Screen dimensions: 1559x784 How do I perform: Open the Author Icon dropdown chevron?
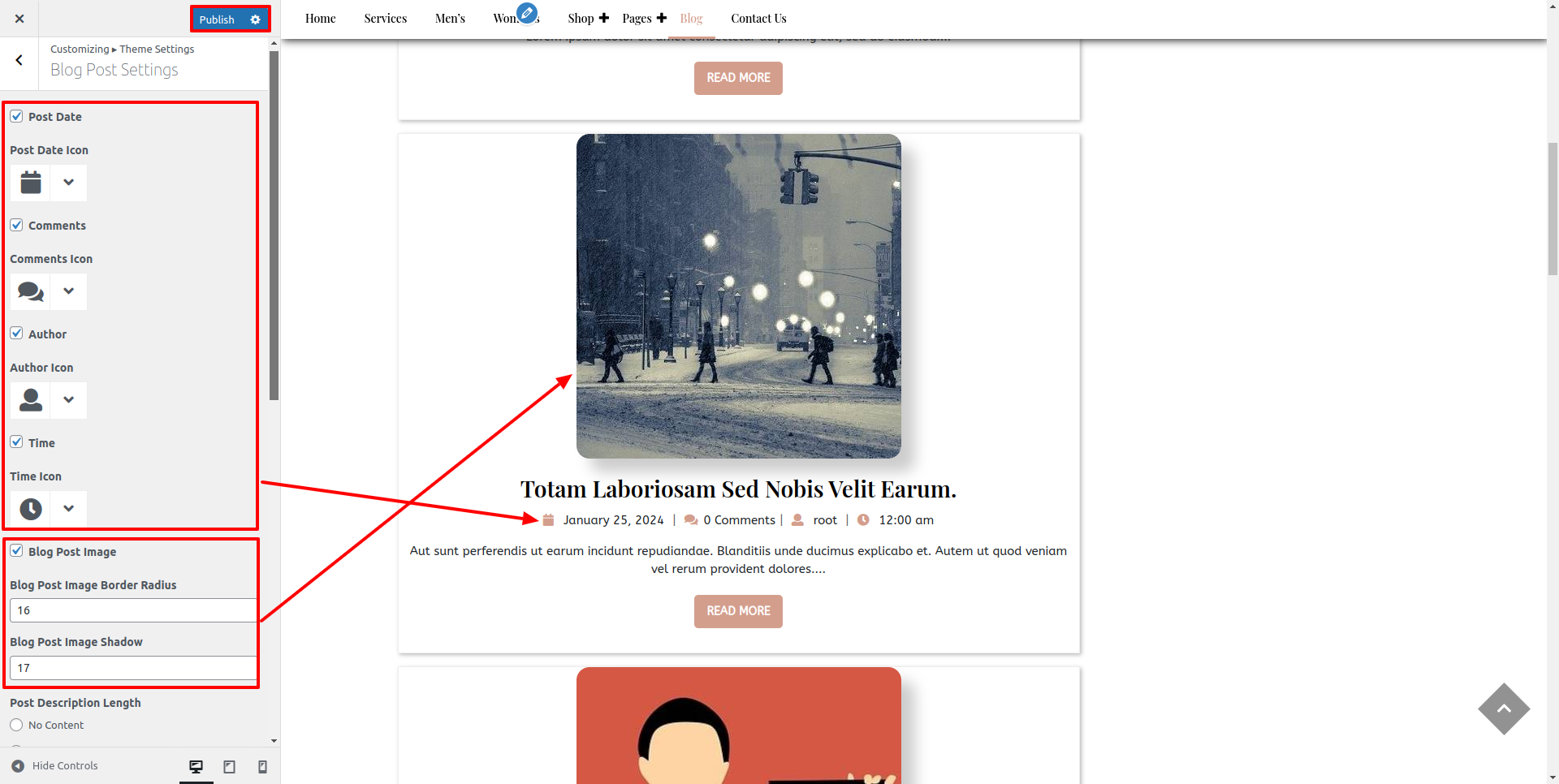pos(68,400)
